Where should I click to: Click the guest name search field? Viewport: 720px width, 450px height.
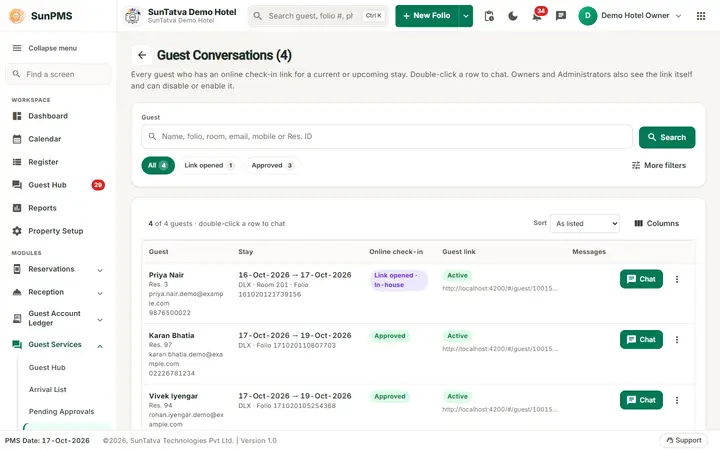[387, 136]
